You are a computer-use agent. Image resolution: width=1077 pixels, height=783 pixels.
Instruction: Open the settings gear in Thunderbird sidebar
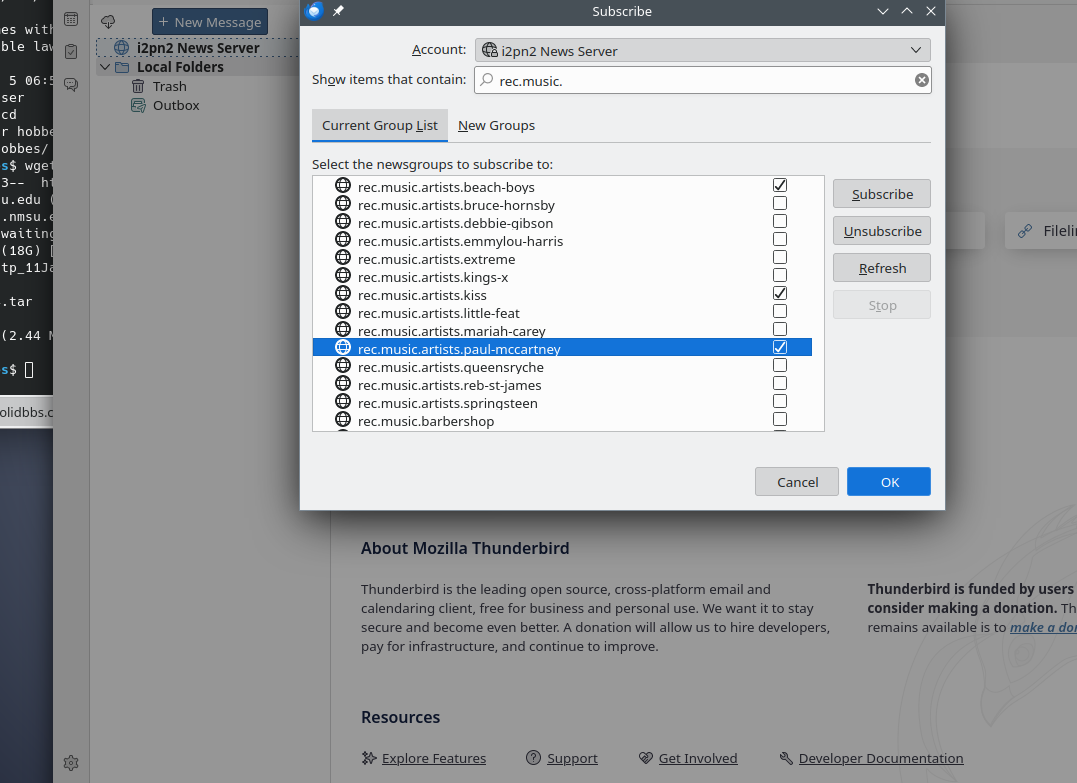pyautogui.click(x=71, y=762)
